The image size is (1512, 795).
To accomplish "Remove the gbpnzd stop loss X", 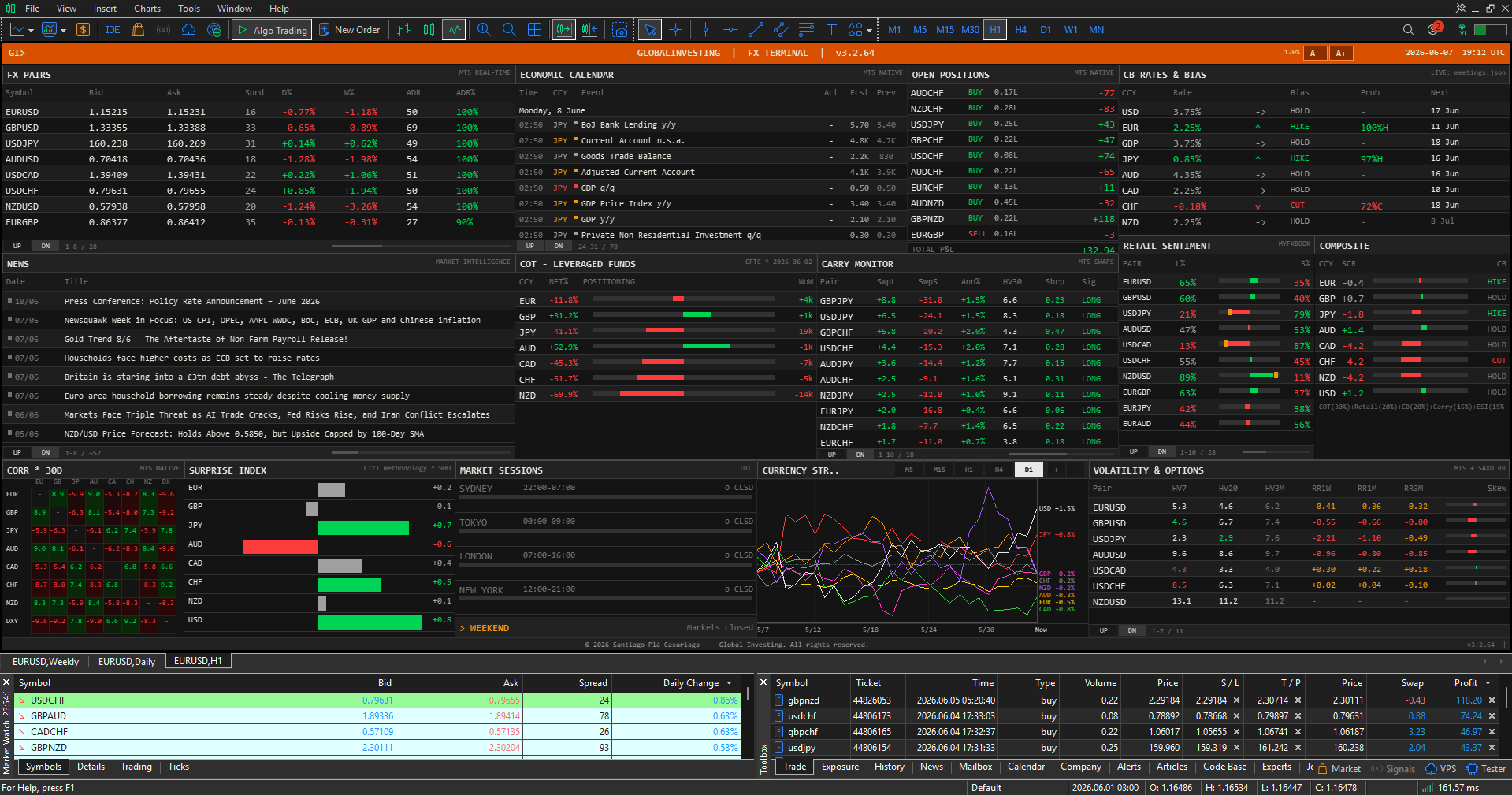I will coord(1236,700).
